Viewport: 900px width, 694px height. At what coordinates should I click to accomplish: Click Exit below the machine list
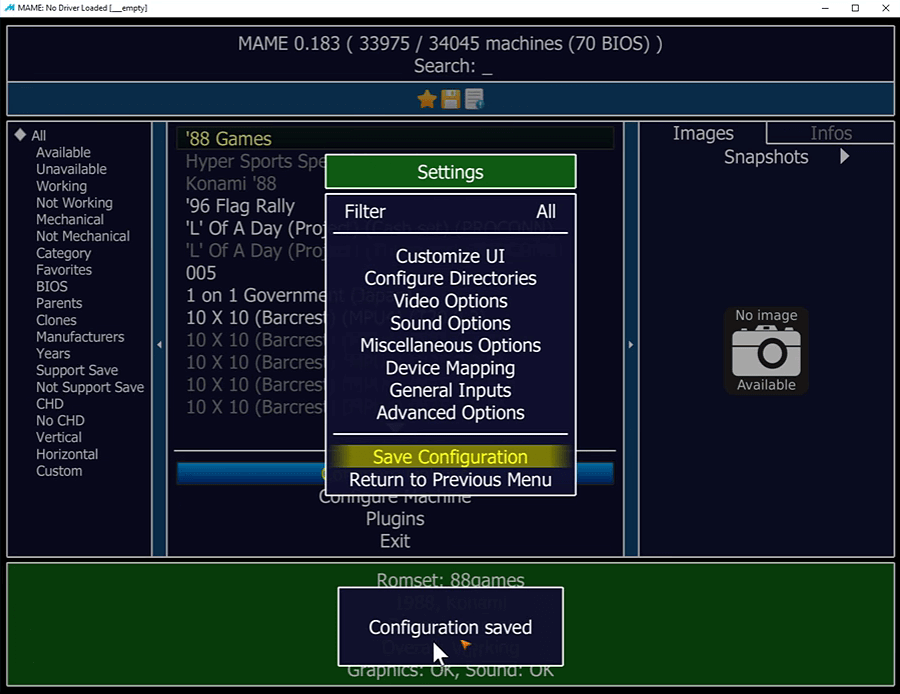click(x=395, y=541)
